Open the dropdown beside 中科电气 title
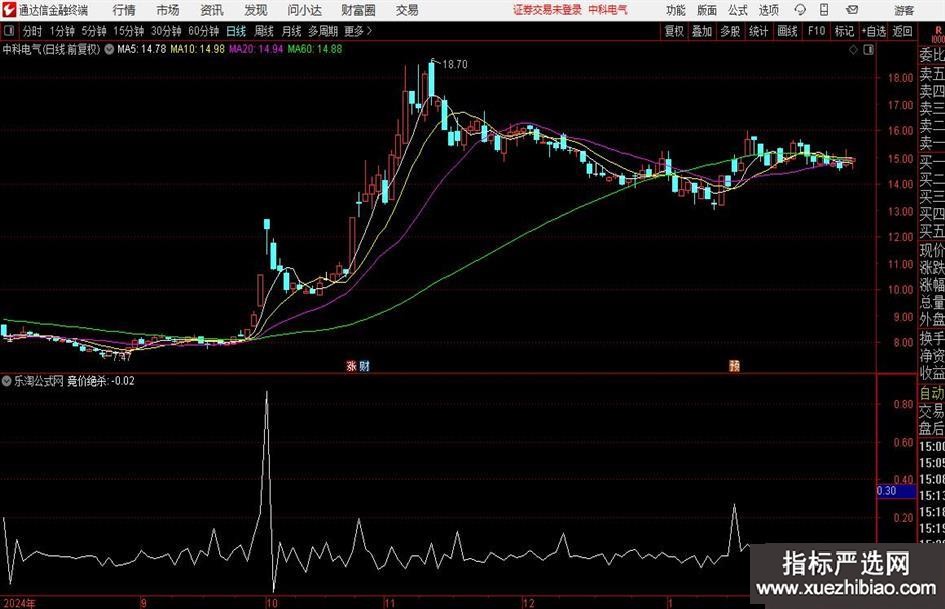 pos(109,49)
